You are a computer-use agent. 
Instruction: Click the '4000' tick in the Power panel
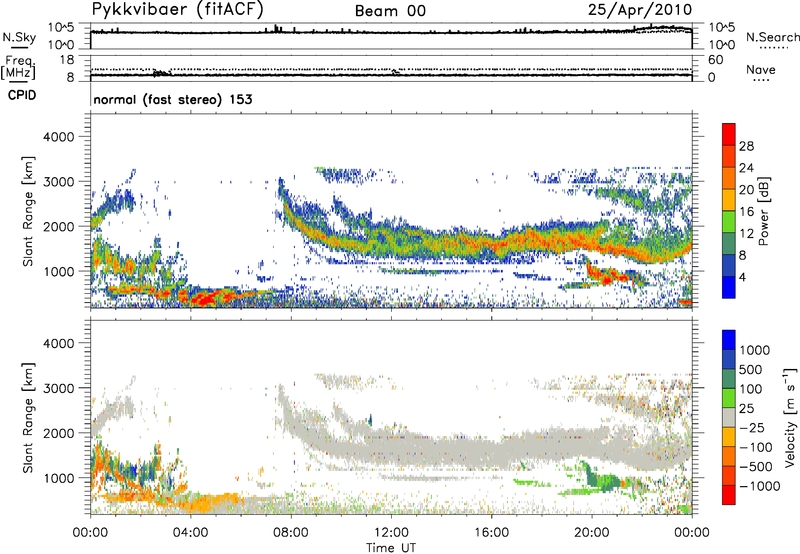pyautogui.click(x=58, y=137)
